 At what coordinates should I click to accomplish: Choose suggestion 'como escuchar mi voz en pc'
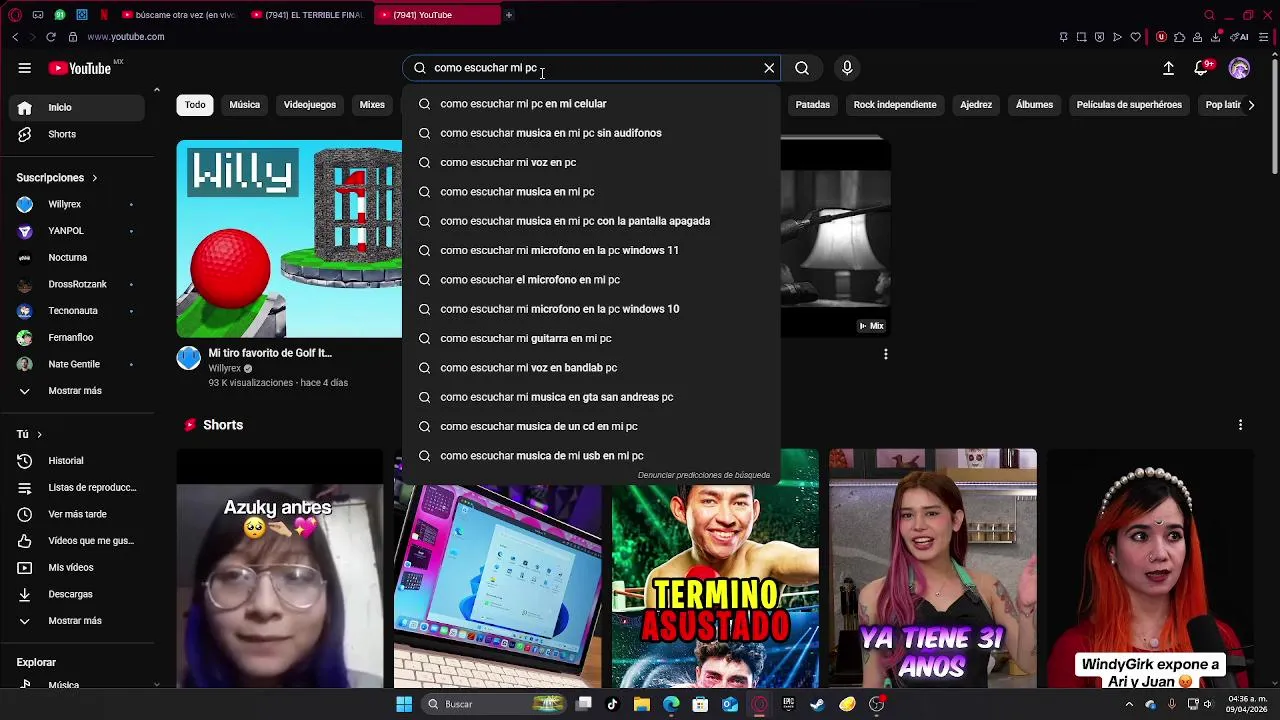pos(591,162)
